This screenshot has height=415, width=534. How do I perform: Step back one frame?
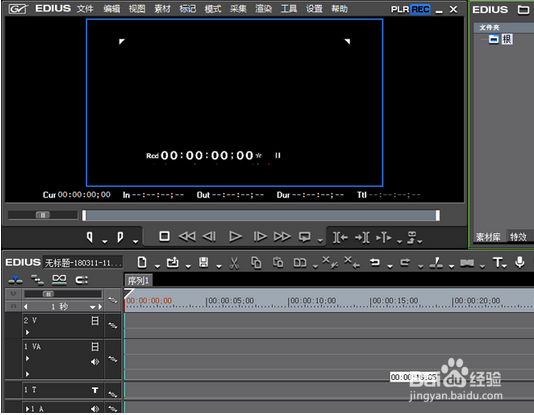tap(209, 236)
